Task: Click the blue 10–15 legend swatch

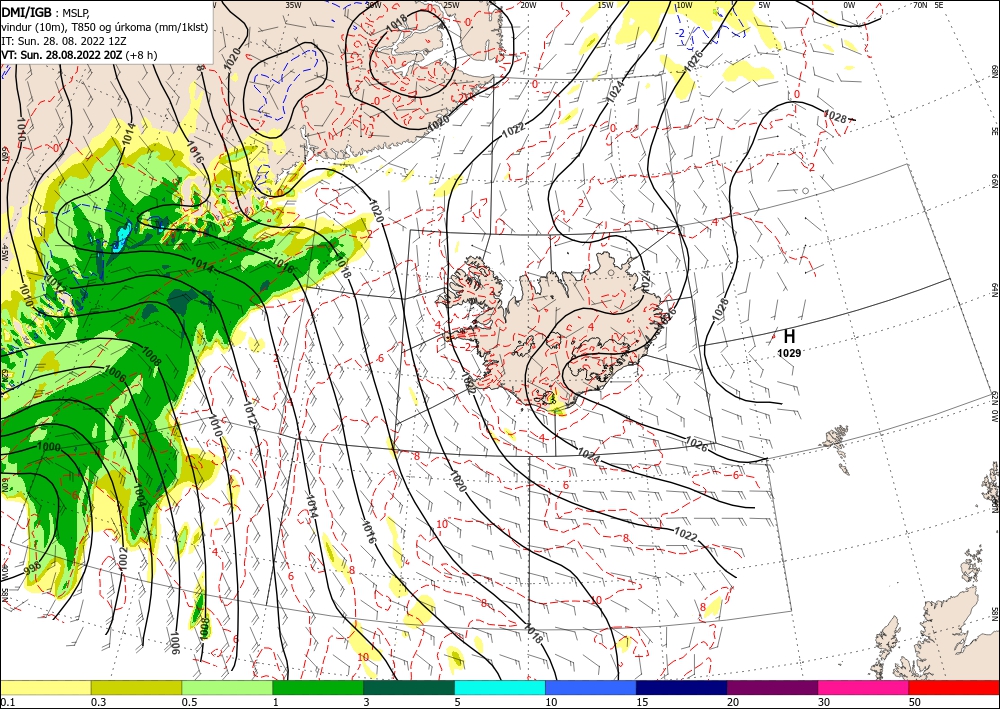Action: (x=591, y=687)
